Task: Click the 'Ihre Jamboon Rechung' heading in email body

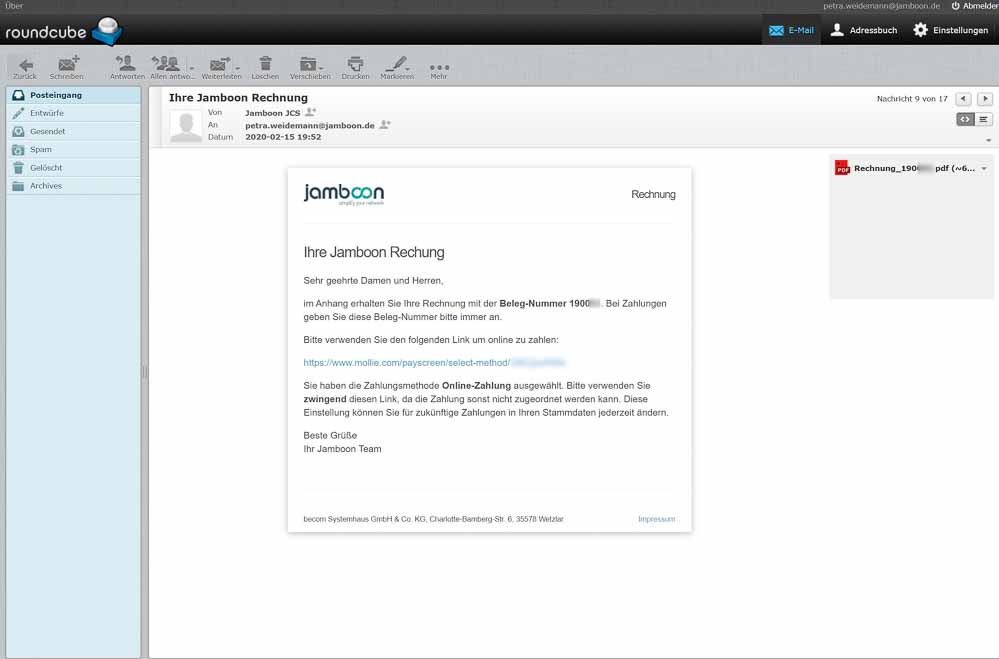Action: click(374, 252)
